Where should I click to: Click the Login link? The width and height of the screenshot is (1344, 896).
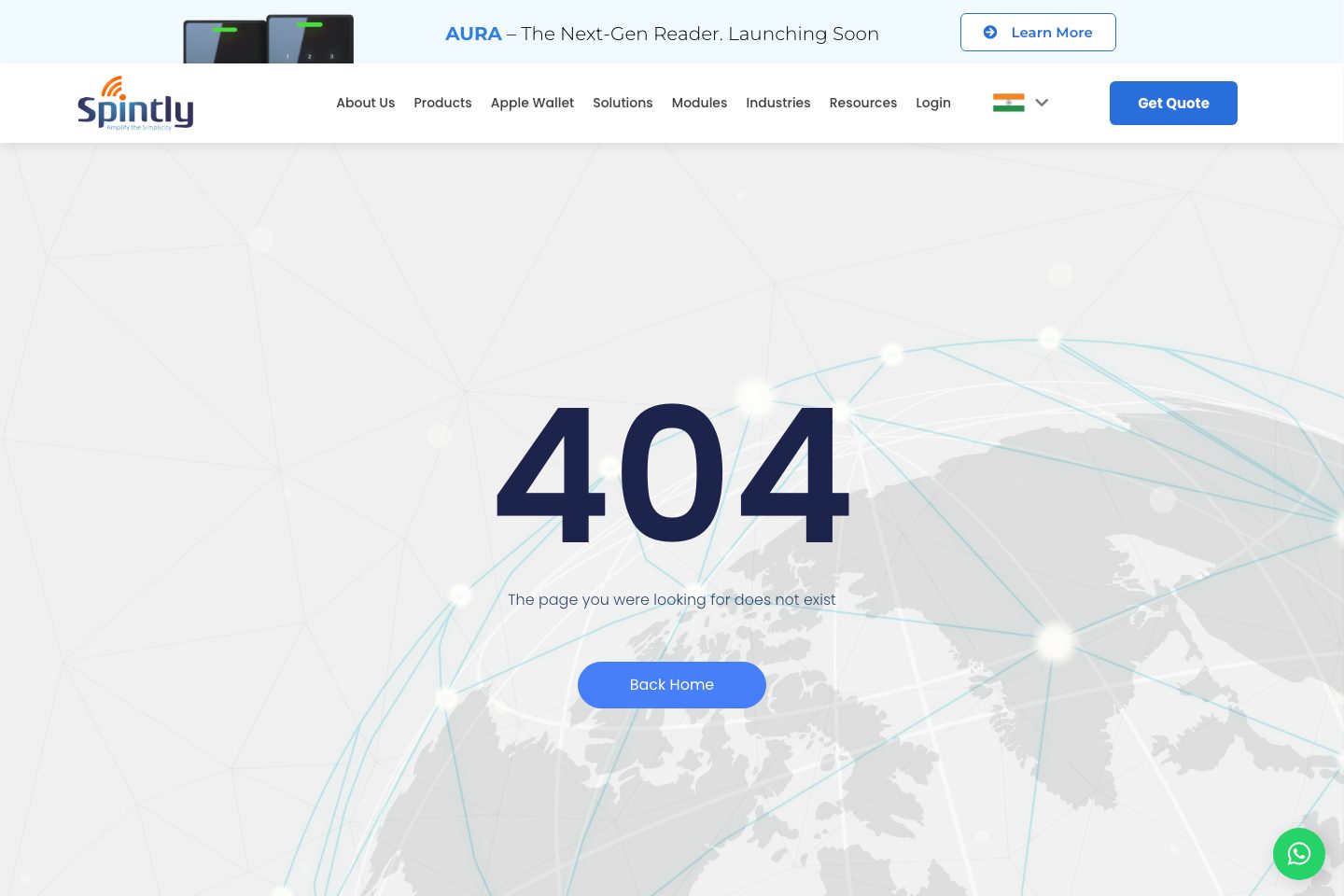[932, 103]
